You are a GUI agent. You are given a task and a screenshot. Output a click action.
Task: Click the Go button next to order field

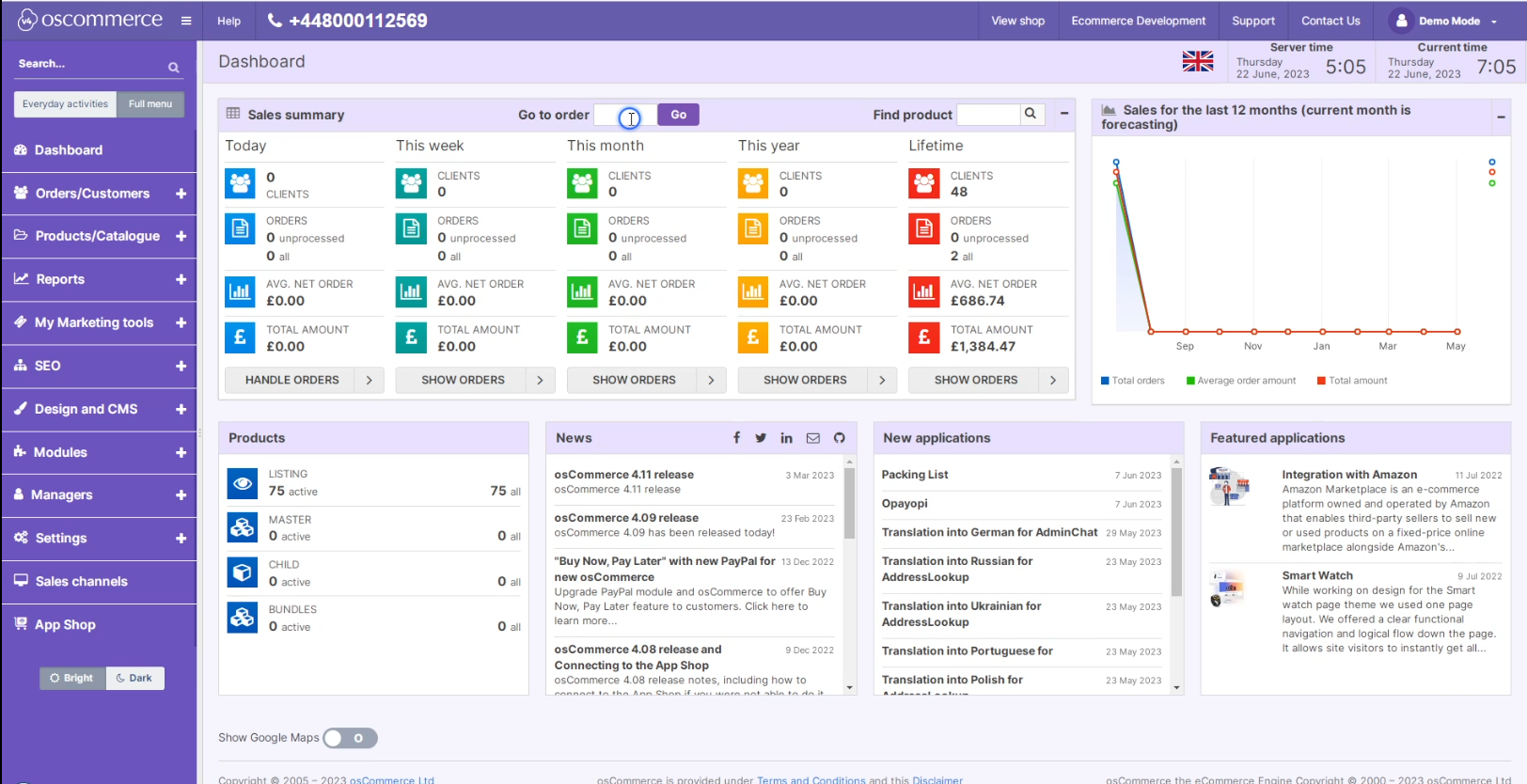click(x=678, y=115)
